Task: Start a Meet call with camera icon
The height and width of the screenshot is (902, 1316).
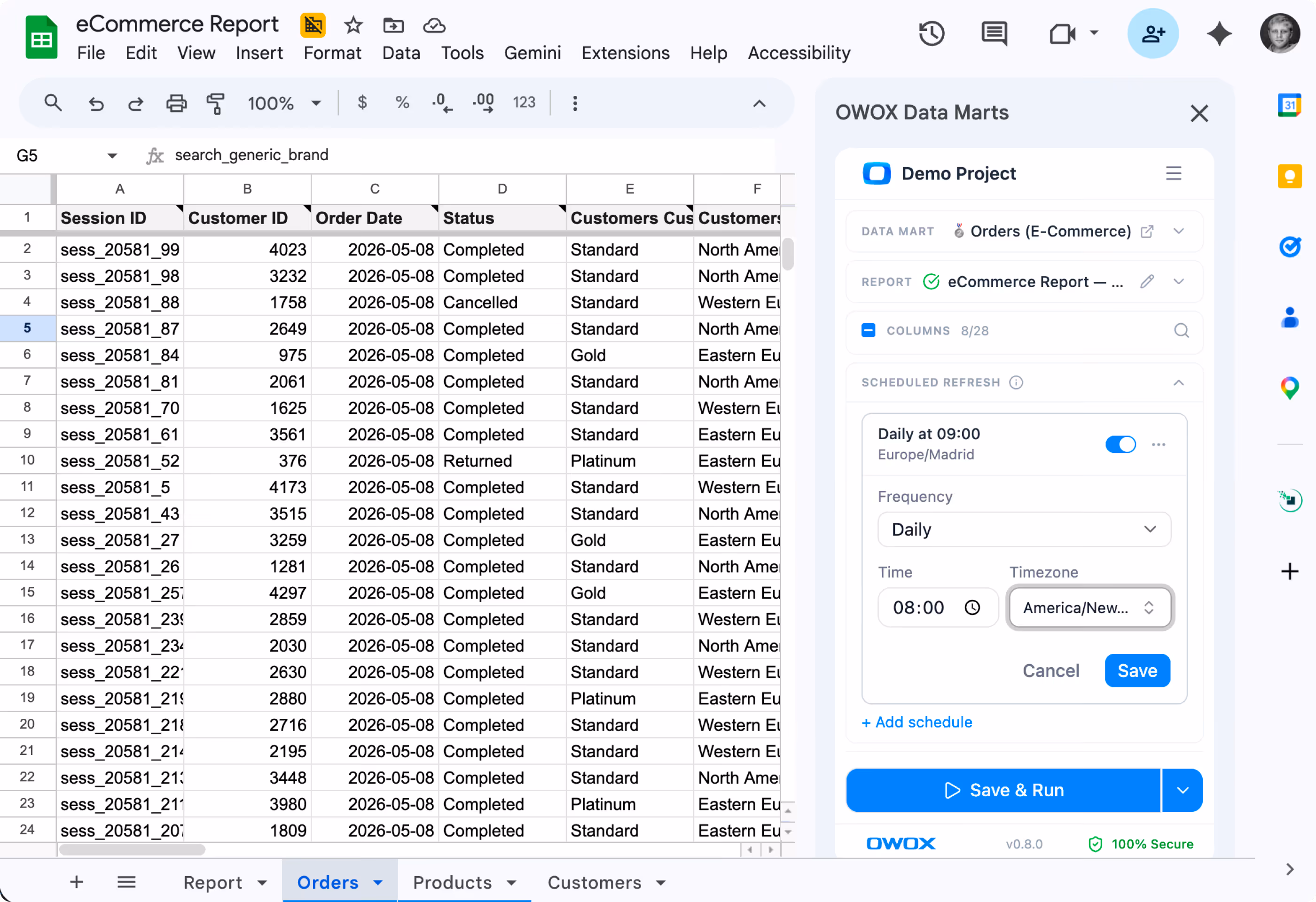Action: coord(1062,34)
